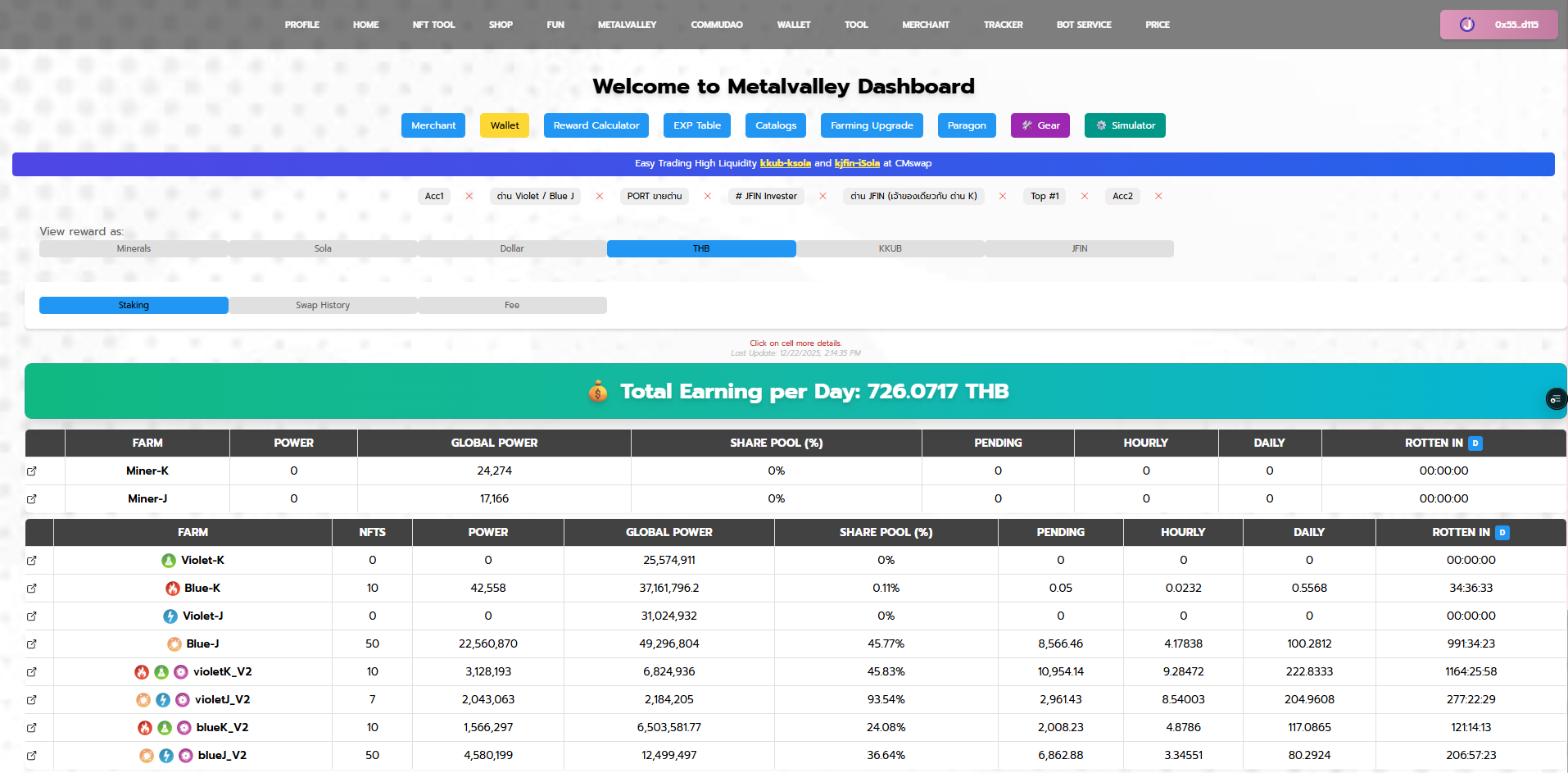View rewards in KKUB
Image resolution: width=1568 pixels, height=773 pixels.
click(x=890, y=249)
